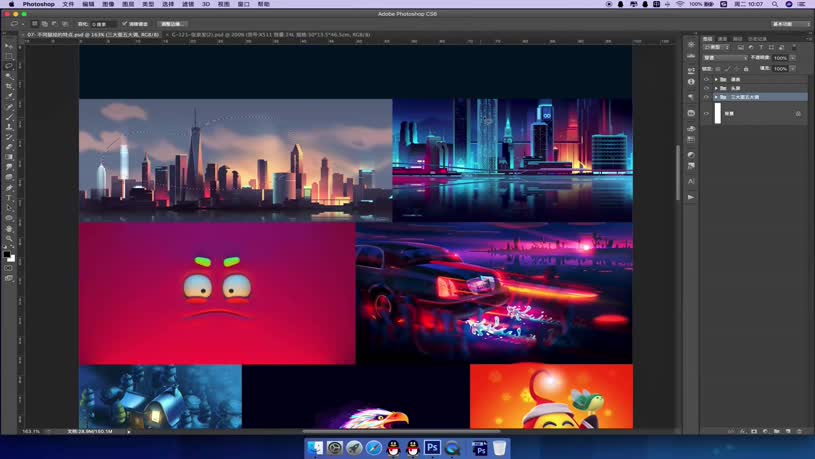Open the workspace switcher dropdown

[790, 24]
